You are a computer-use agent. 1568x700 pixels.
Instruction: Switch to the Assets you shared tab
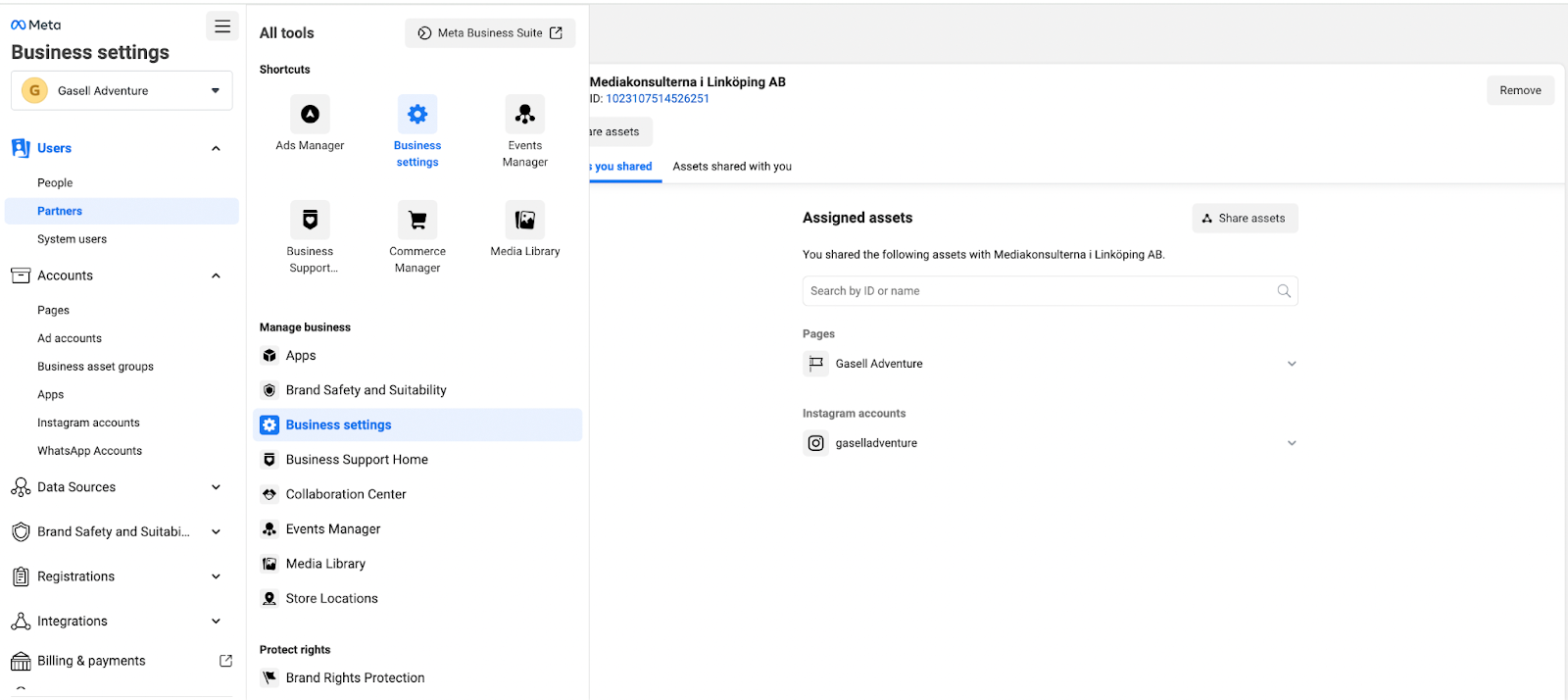click(623, 167)
